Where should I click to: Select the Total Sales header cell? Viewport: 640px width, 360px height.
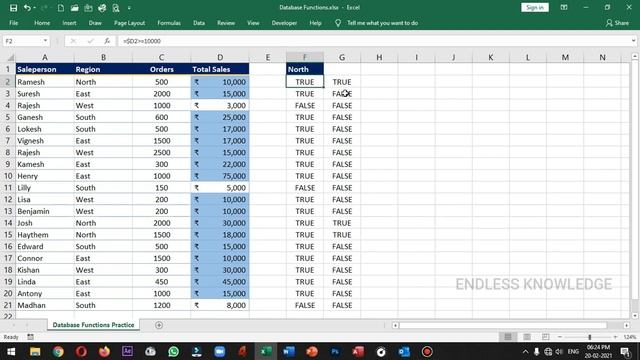coord(220,69)
